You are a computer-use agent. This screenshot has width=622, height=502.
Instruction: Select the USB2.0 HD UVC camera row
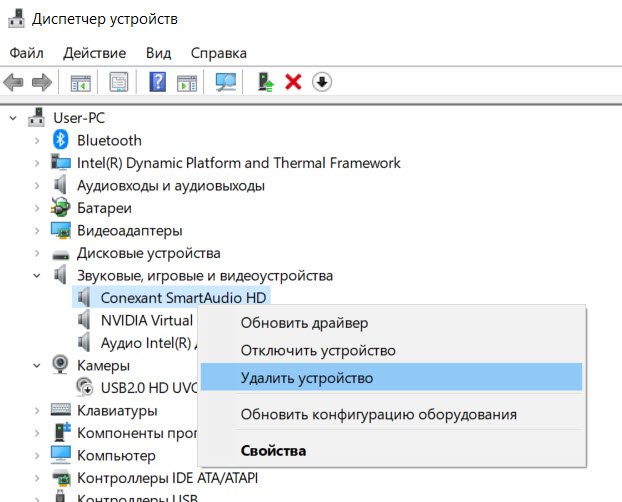pyautogui.click(x=148, y=388)
